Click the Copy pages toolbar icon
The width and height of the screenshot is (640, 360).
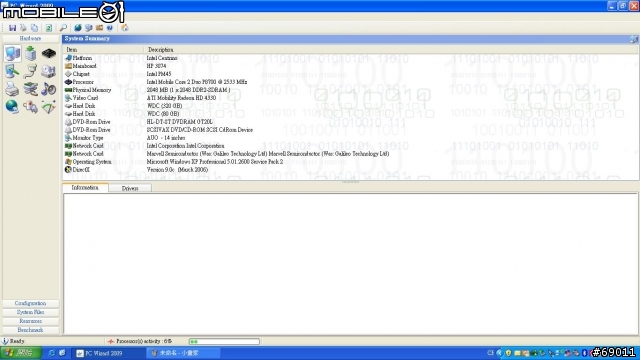tap(34, 28)
